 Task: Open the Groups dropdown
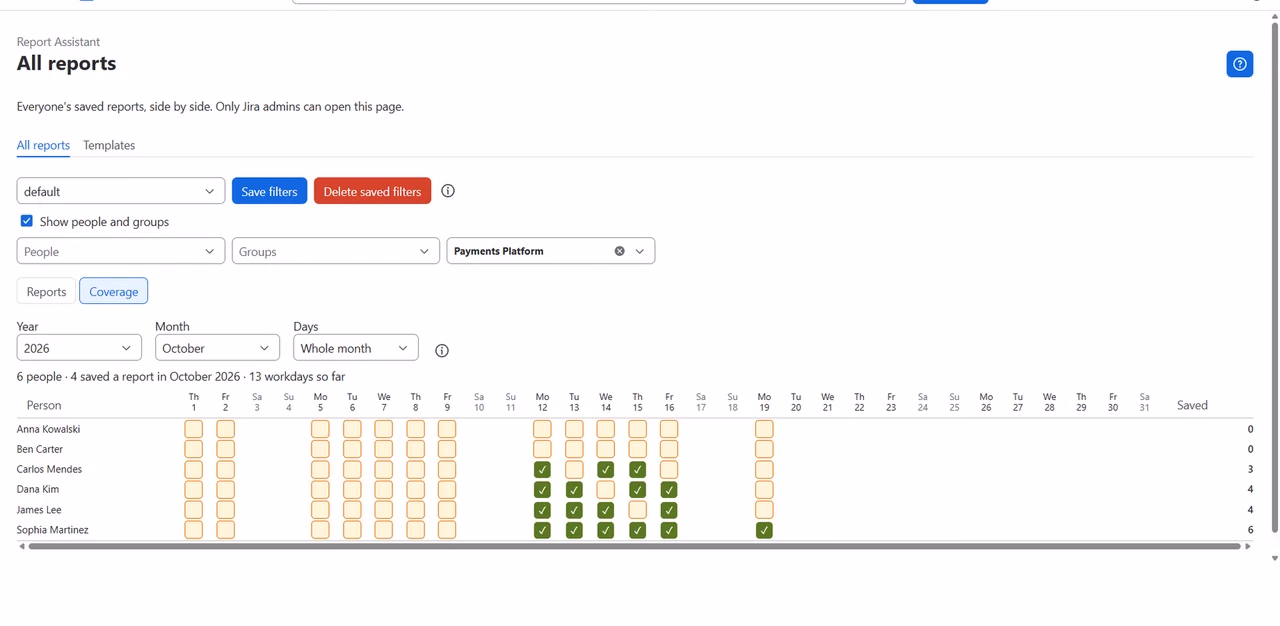click(335, 251)
